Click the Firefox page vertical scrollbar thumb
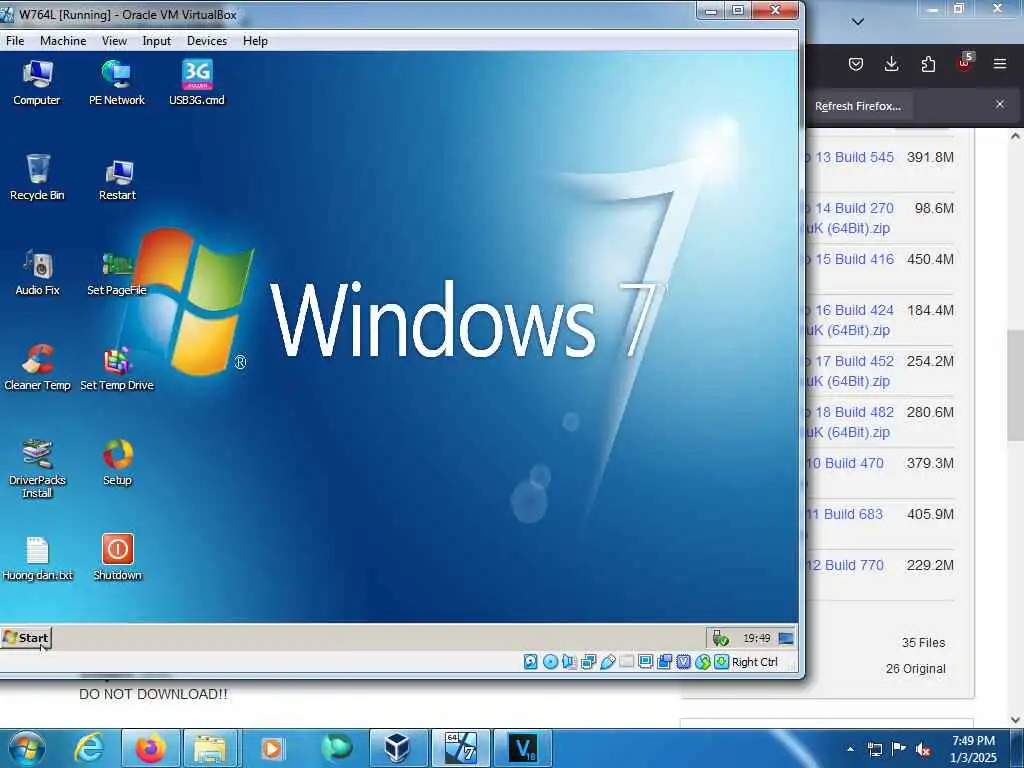 click(x=1015, y=385)
